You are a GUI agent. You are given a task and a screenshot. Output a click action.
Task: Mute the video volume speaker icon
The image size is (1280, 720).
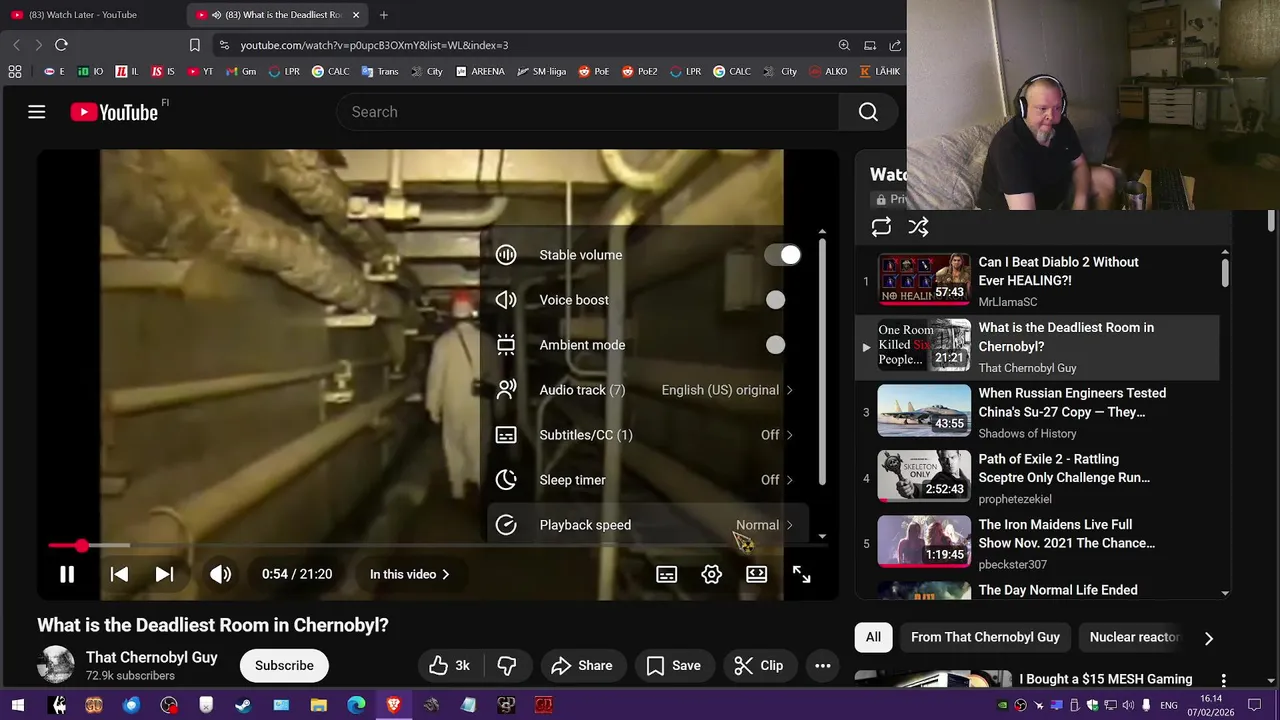tap(220, 574)
